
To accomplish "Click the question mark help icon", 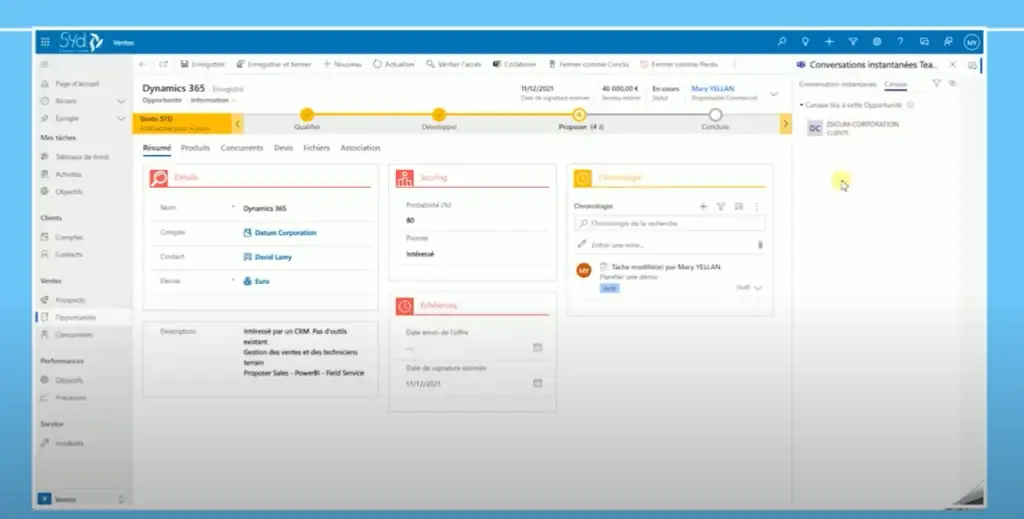I will (900, 41).
